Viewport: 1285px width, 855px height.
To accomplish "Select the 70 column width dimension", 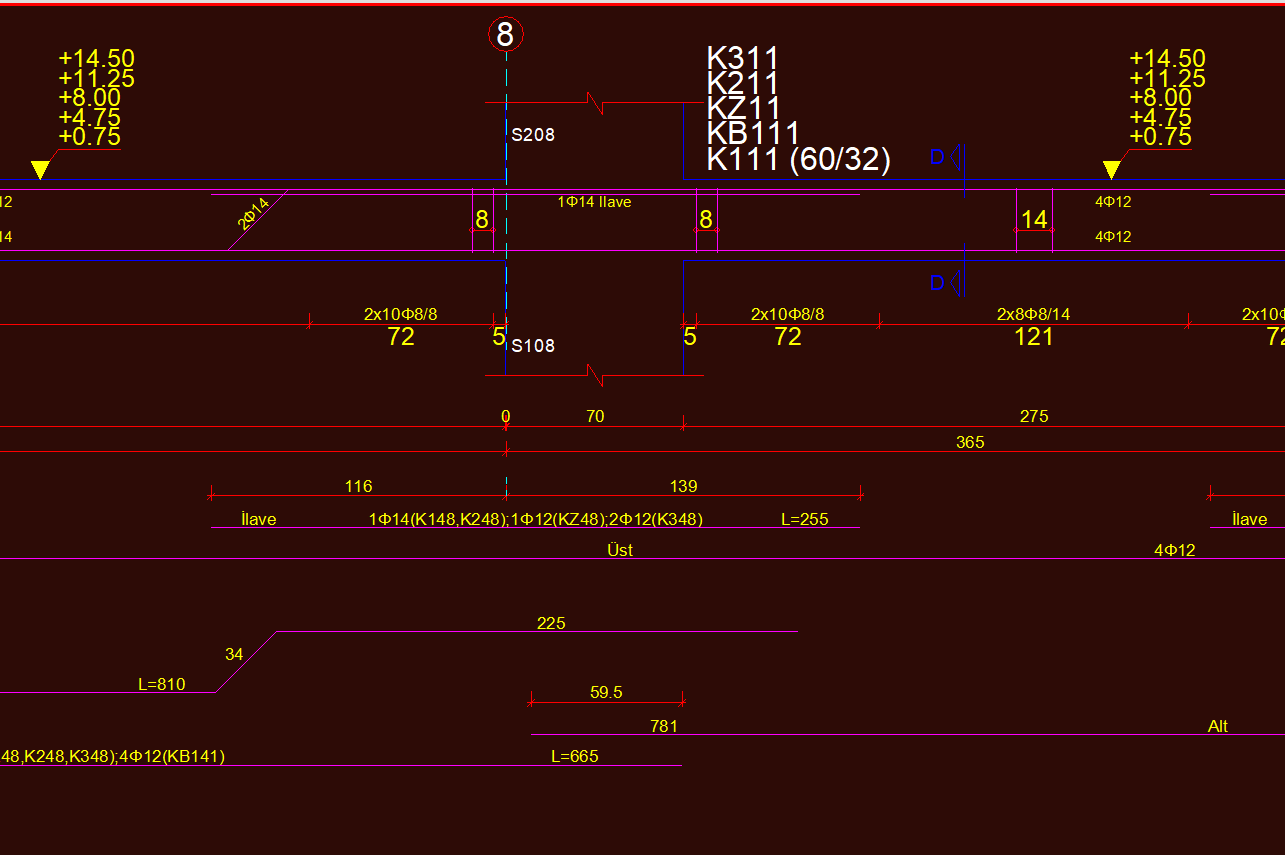I will (595, 416).
